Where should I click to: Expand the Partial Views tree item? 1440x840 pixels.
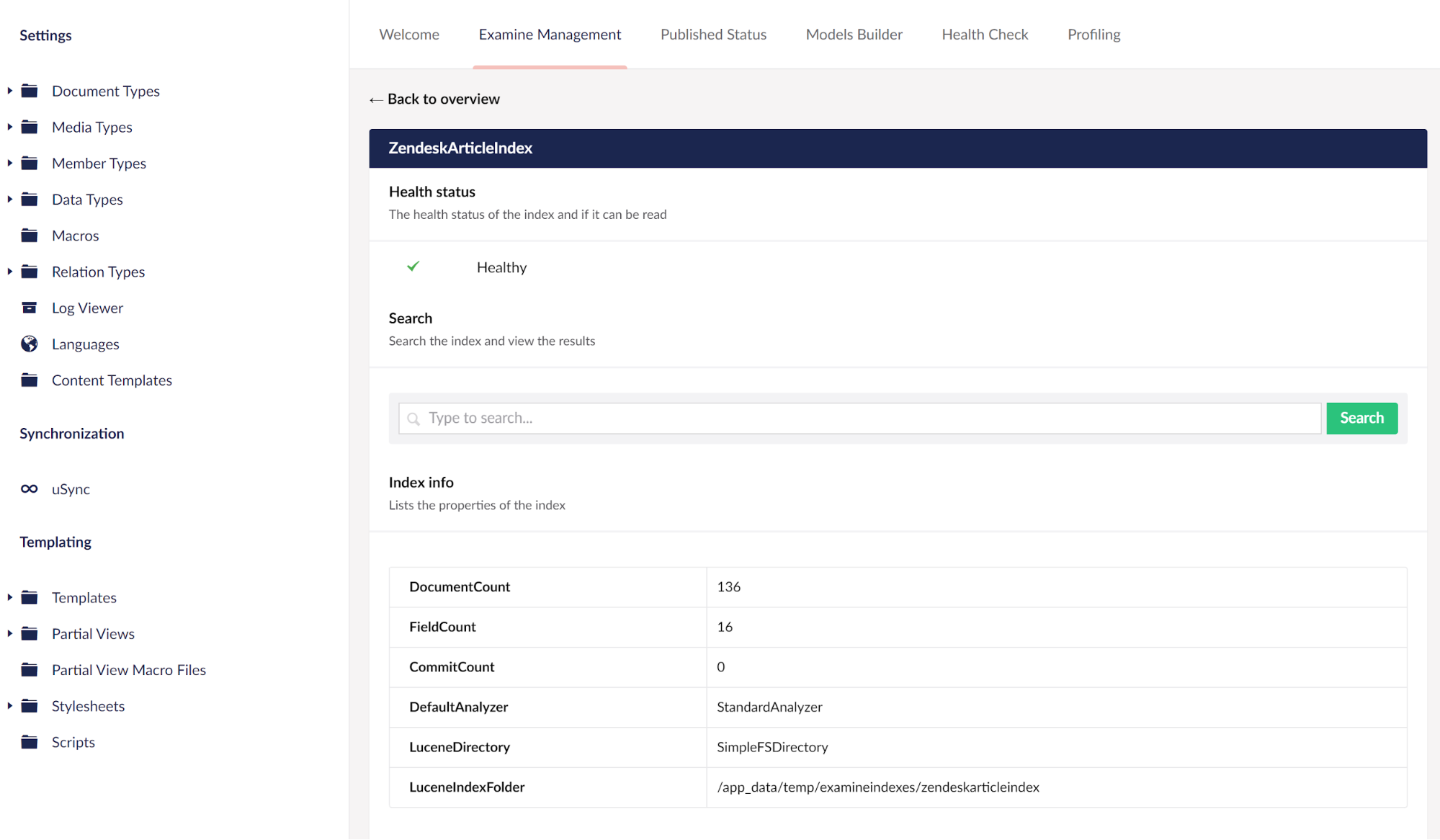(10, 633)
